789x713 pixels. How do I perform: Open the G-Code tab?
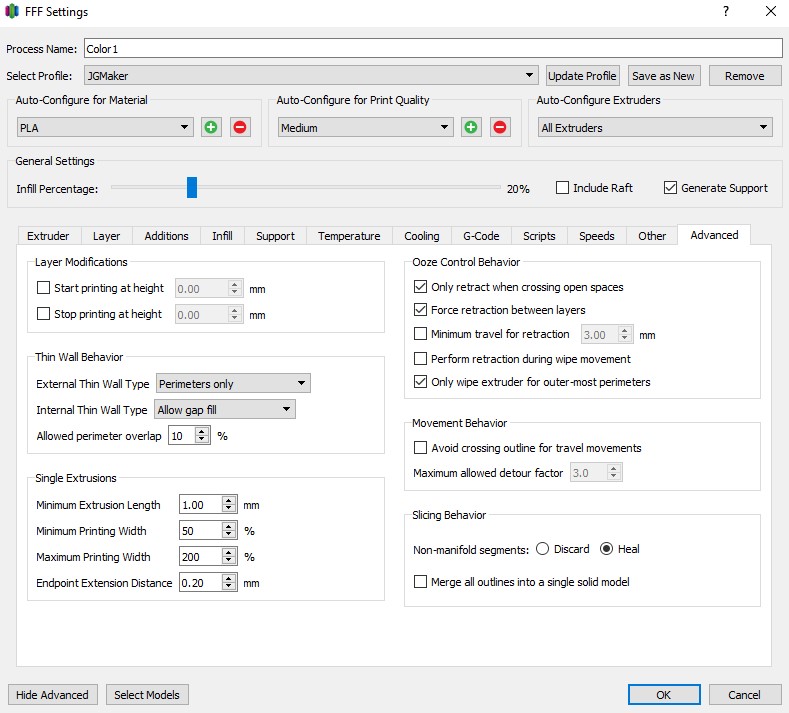[x=481, y=236]
